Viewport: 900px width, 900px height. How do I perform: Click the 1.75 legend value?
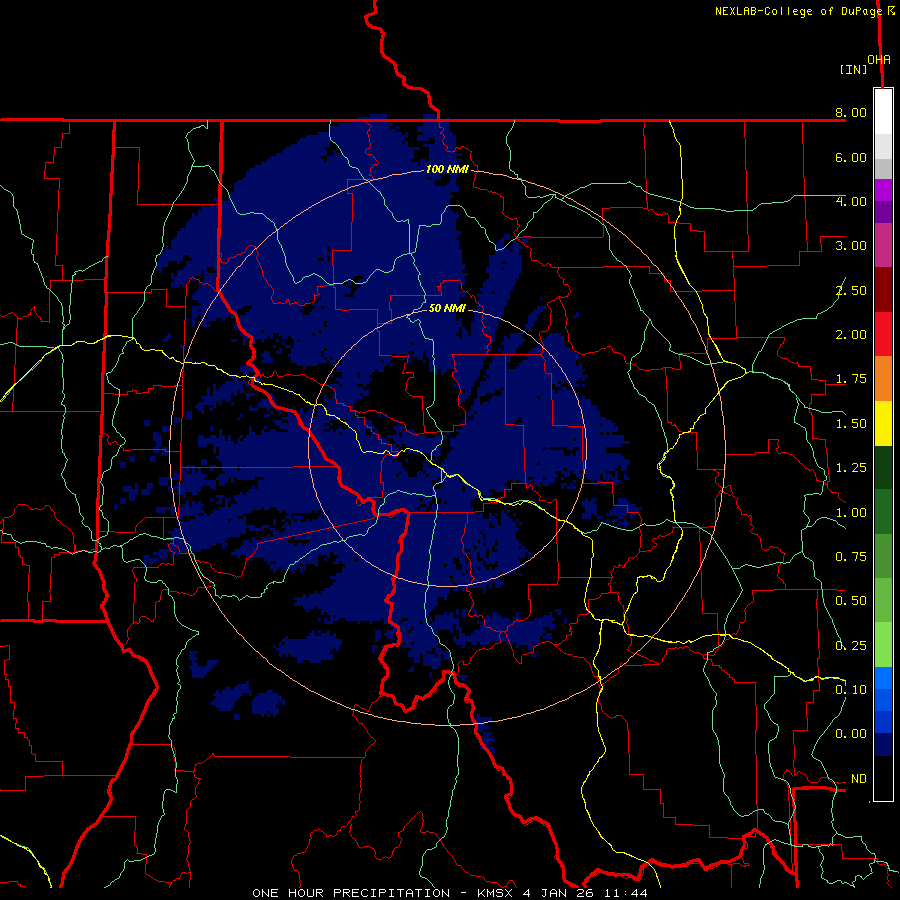click(x=851, y=379)
